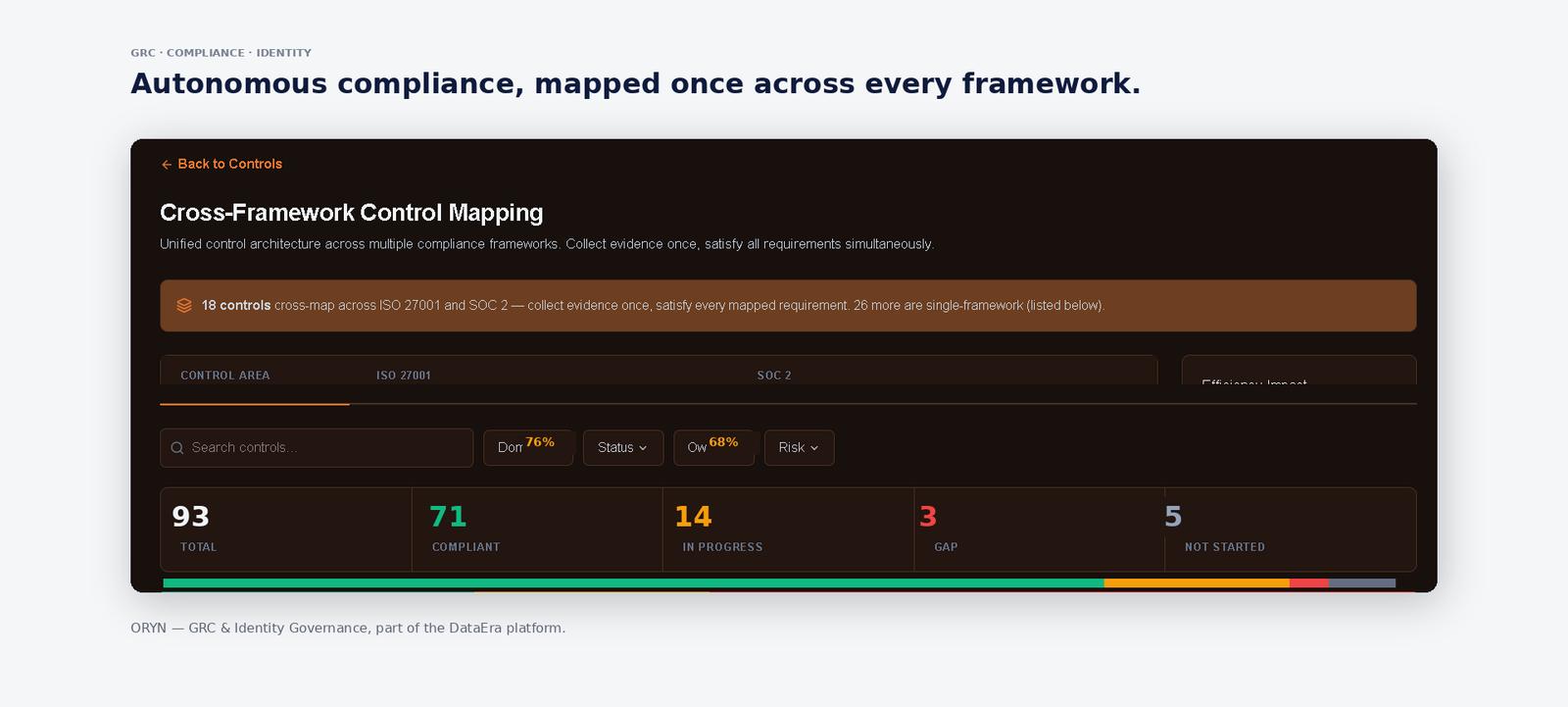The width and height of the screenshot is (1568, 707).
Task: Open the Owner filter dropdown showing 68%
Action: pos(713,447)
